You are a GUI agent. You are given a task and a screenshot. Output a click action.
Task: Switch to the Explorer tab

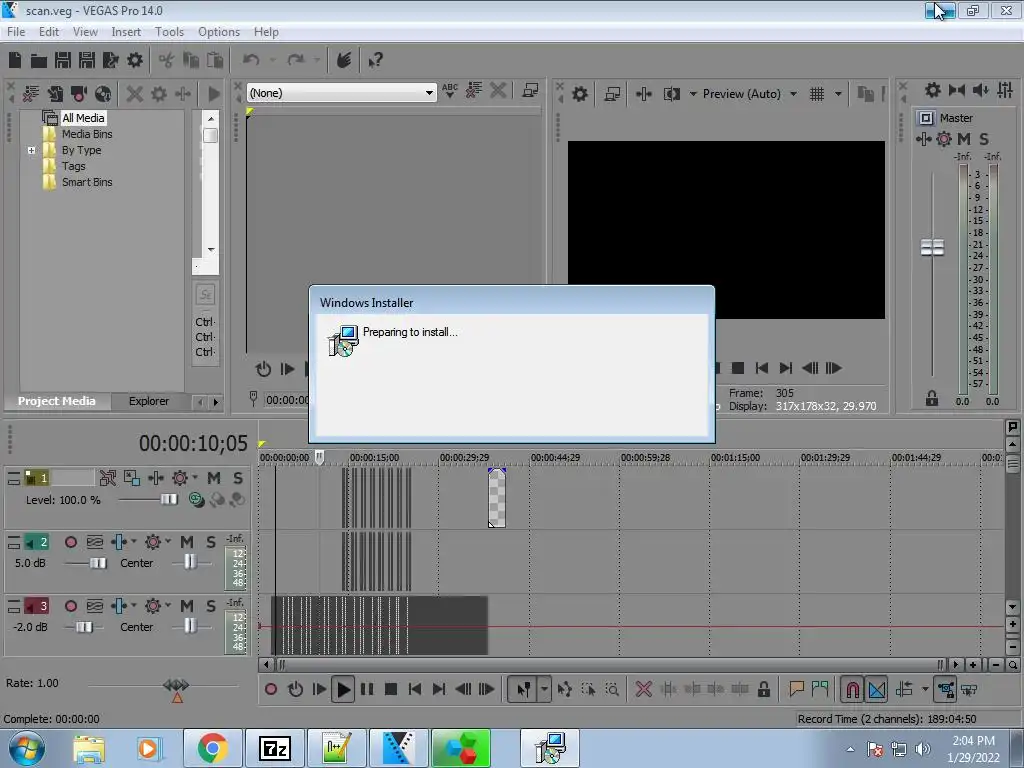click(148, 401)
